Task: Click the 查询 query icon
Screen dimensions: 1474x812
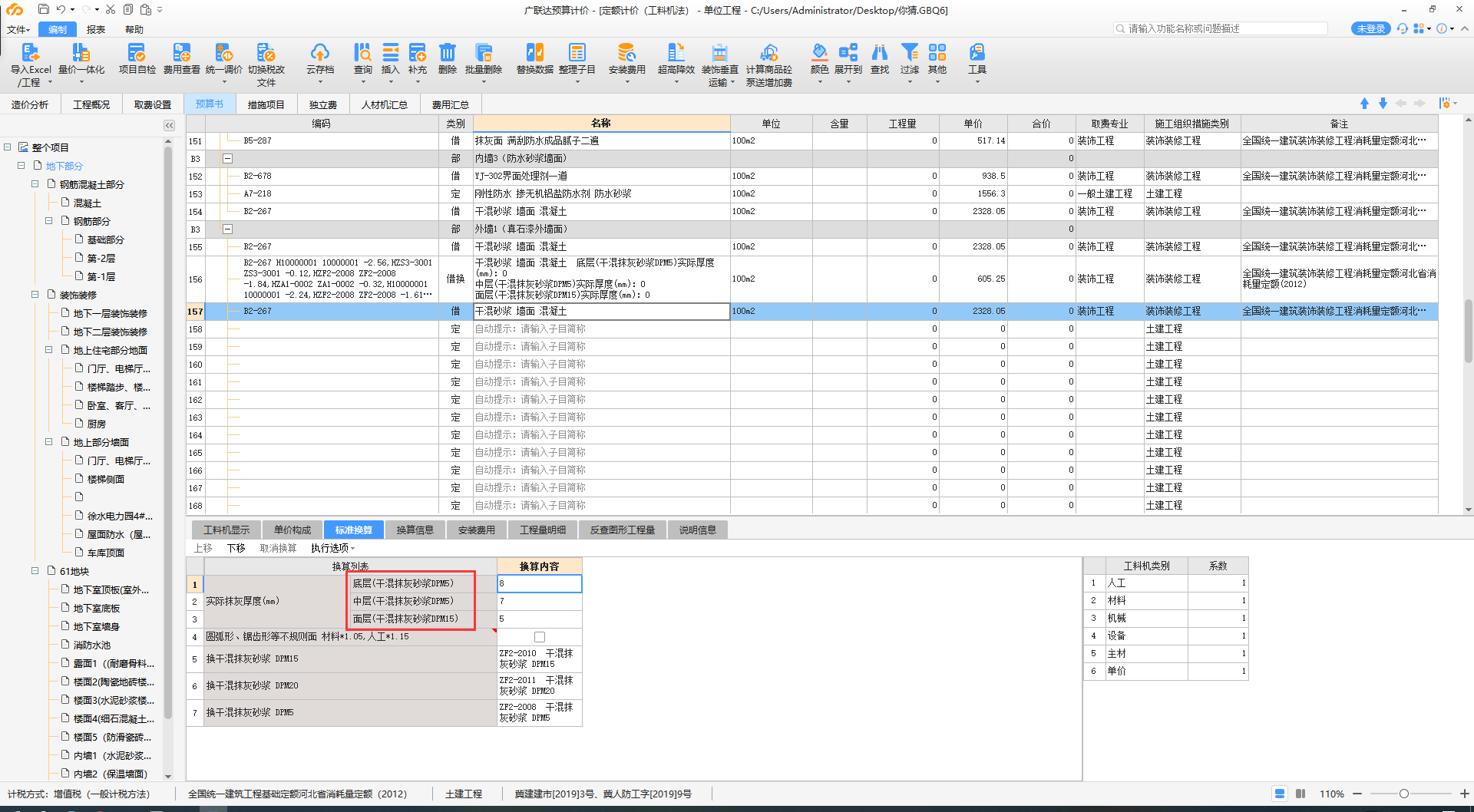Action: click(362, 52)
